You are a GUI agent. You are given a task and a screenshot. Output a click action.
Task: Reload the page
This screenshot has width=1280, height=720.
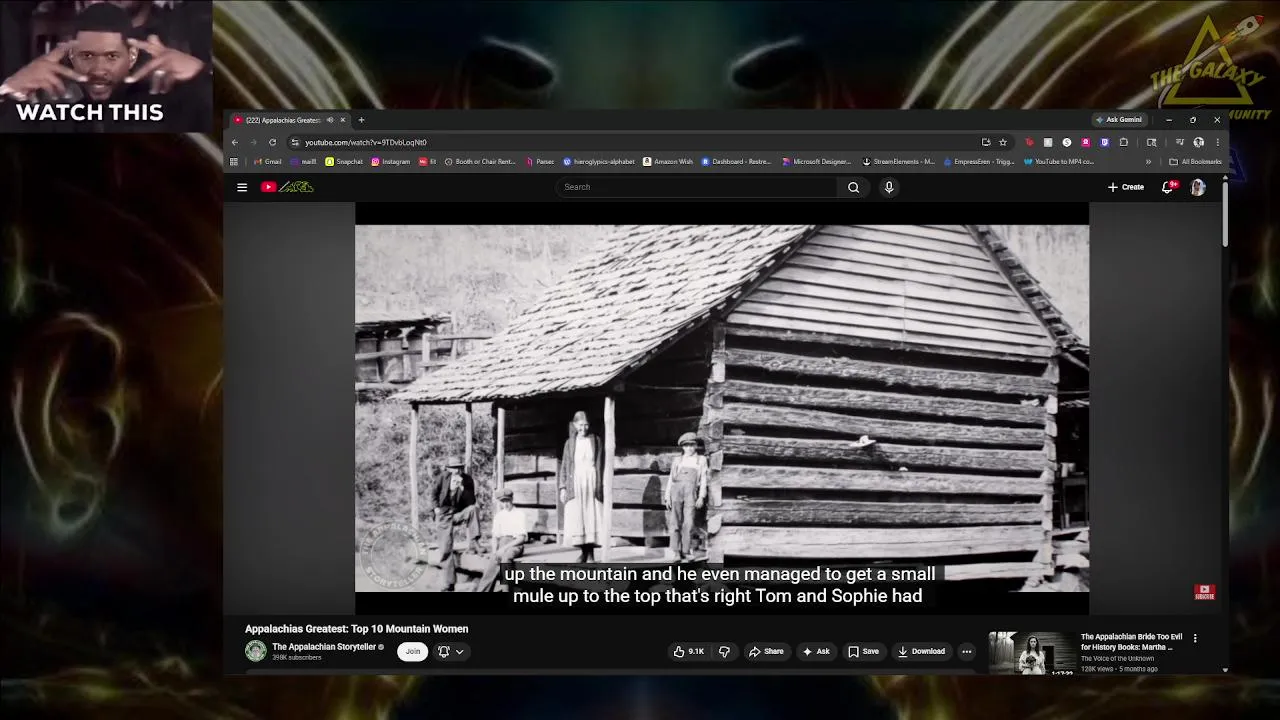tap(272, 142)
